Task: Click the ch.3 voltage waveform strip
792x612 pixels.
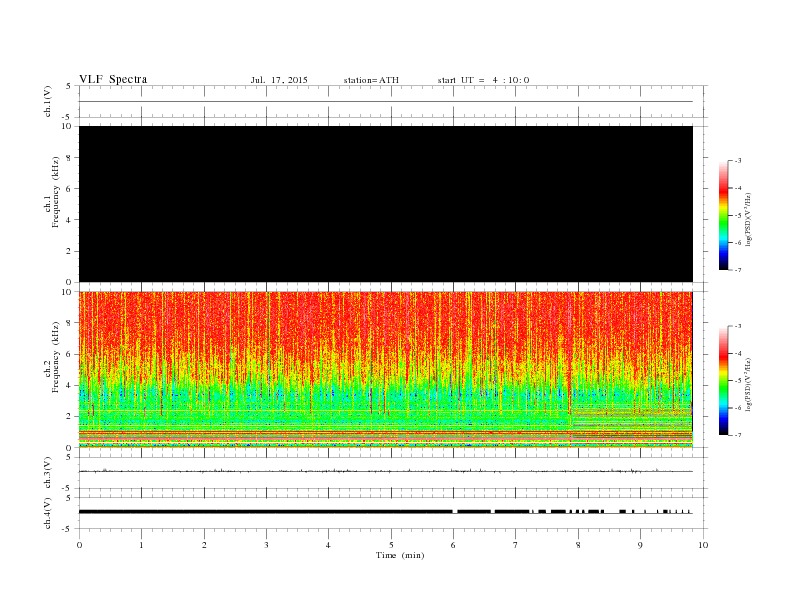Action: click(x=391, y=473)
